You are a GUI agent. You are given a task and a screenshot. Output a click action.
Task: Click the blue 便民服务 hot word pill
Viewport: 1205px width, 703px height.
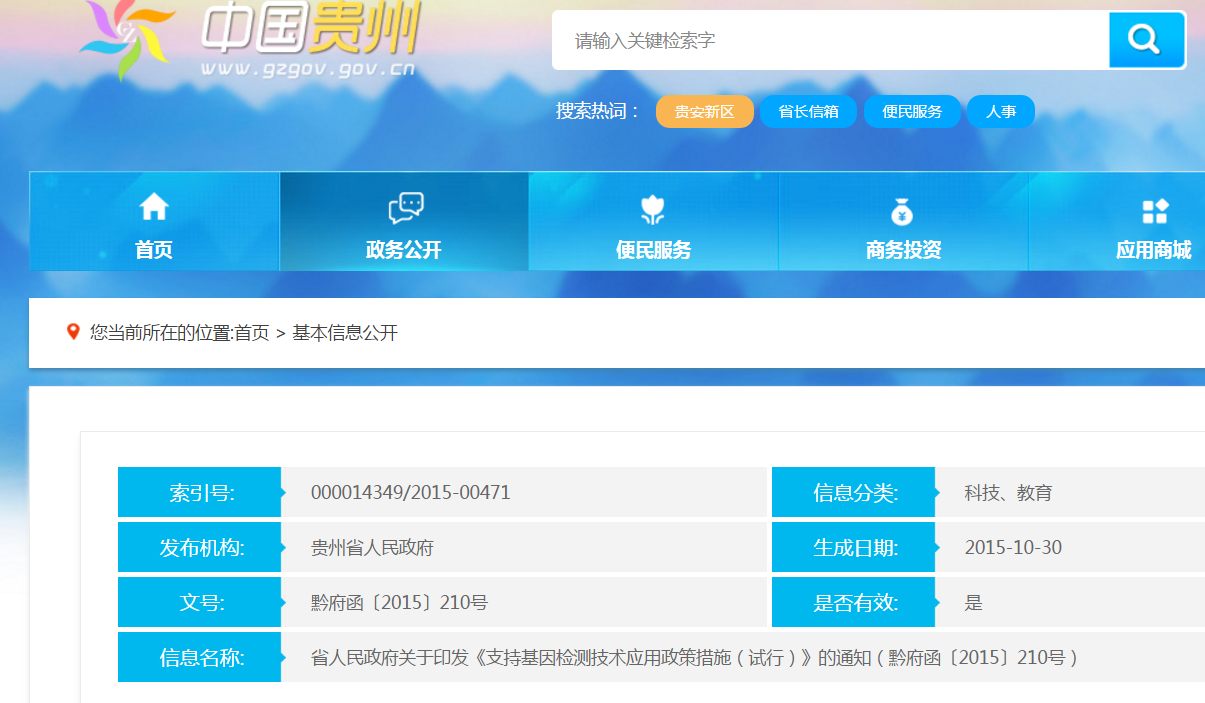tap(912, 112)
